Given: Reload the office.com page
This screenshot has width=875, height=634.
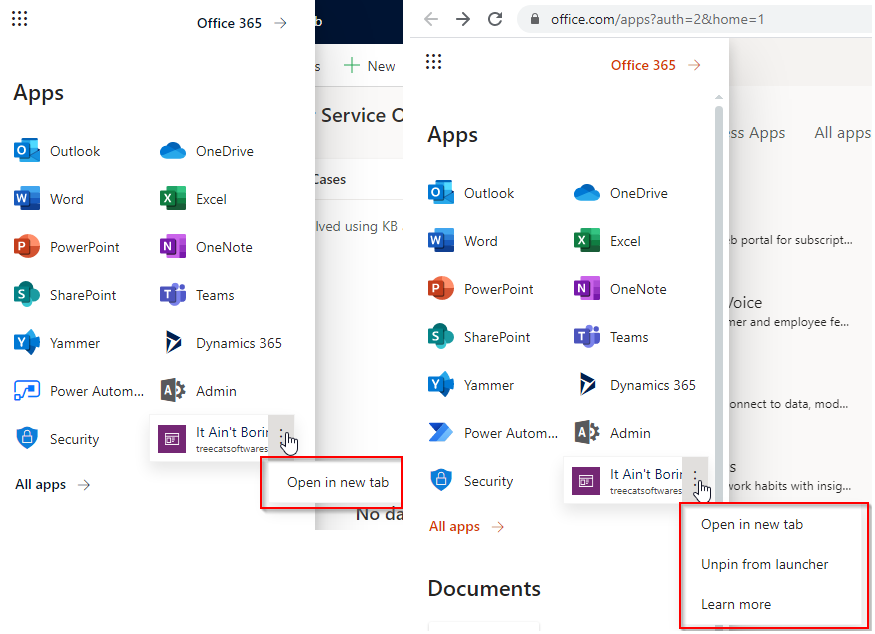Looking at the screenshot, I should (x=495, y=20).
